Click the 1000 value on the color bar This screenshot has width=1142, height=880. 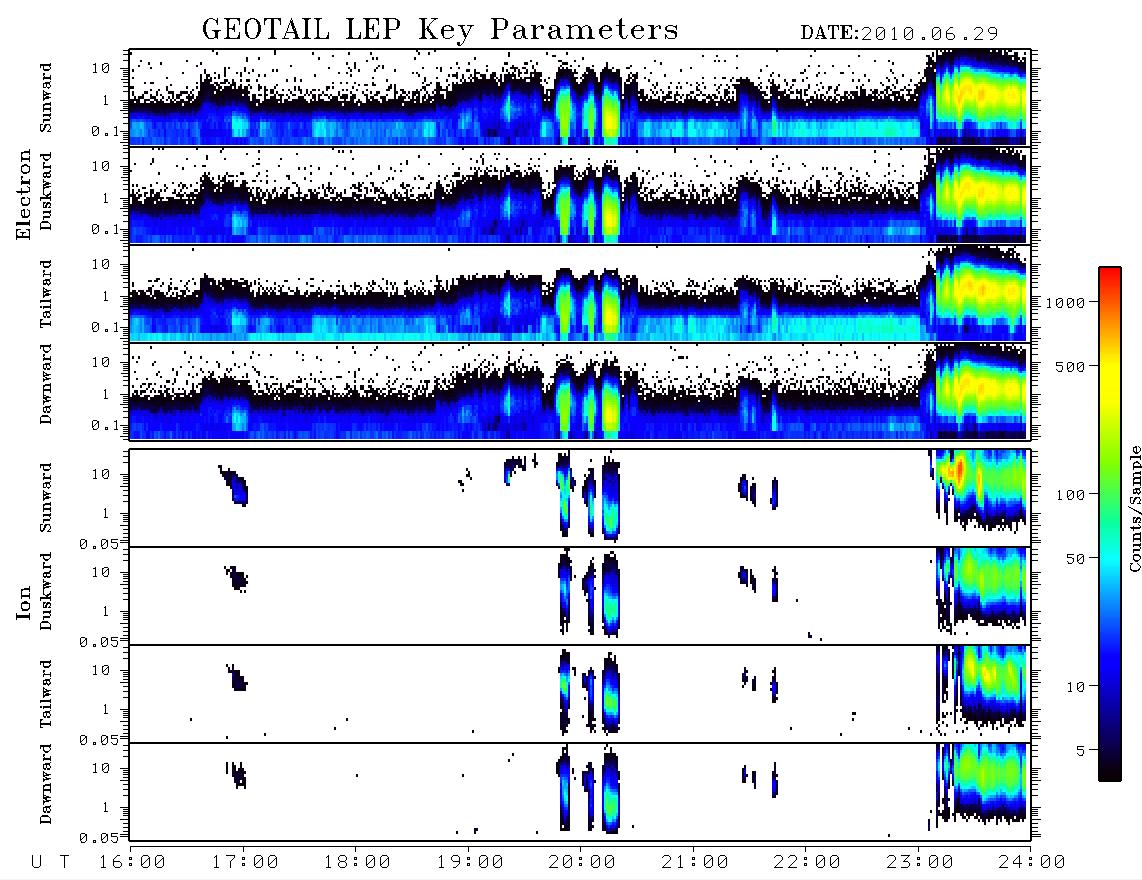[1065, 302]
